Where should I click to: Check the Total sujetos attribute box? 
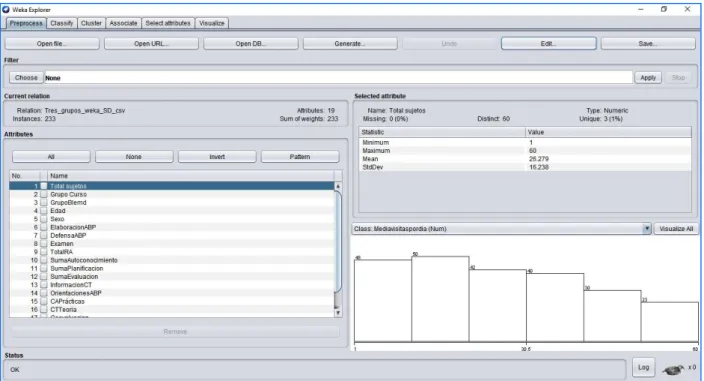pyautogui.click(x=44, y=186)
